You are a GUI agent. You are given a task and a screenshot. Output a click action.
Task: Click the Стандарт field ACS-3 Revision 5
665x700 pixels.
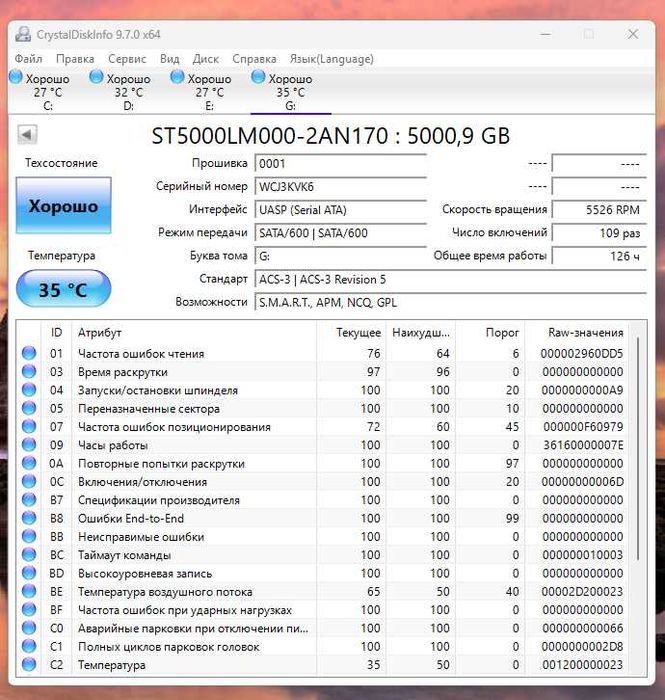coord(450,279)
